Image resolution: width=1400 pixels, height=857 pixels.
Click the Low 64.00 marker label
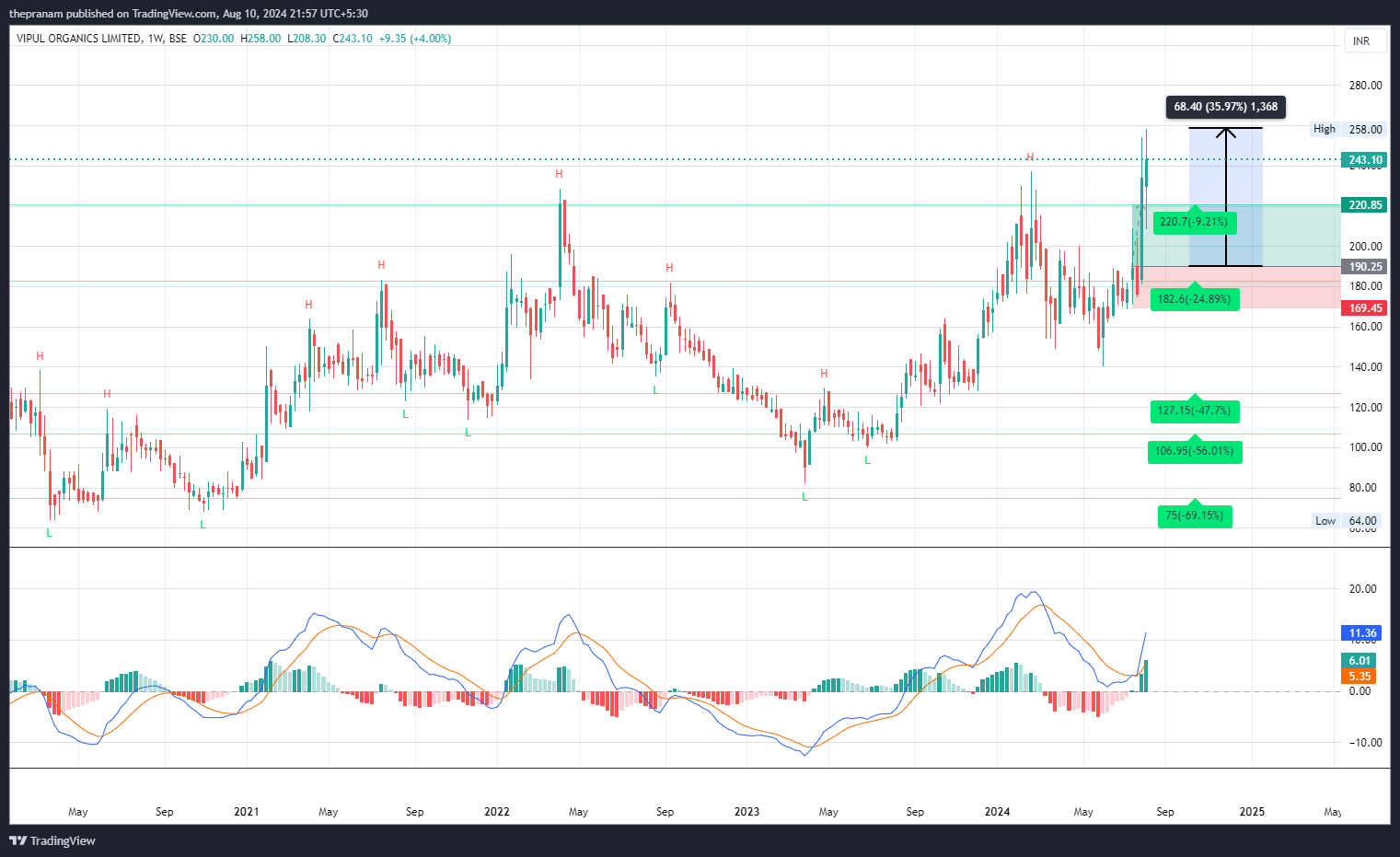1347,521
